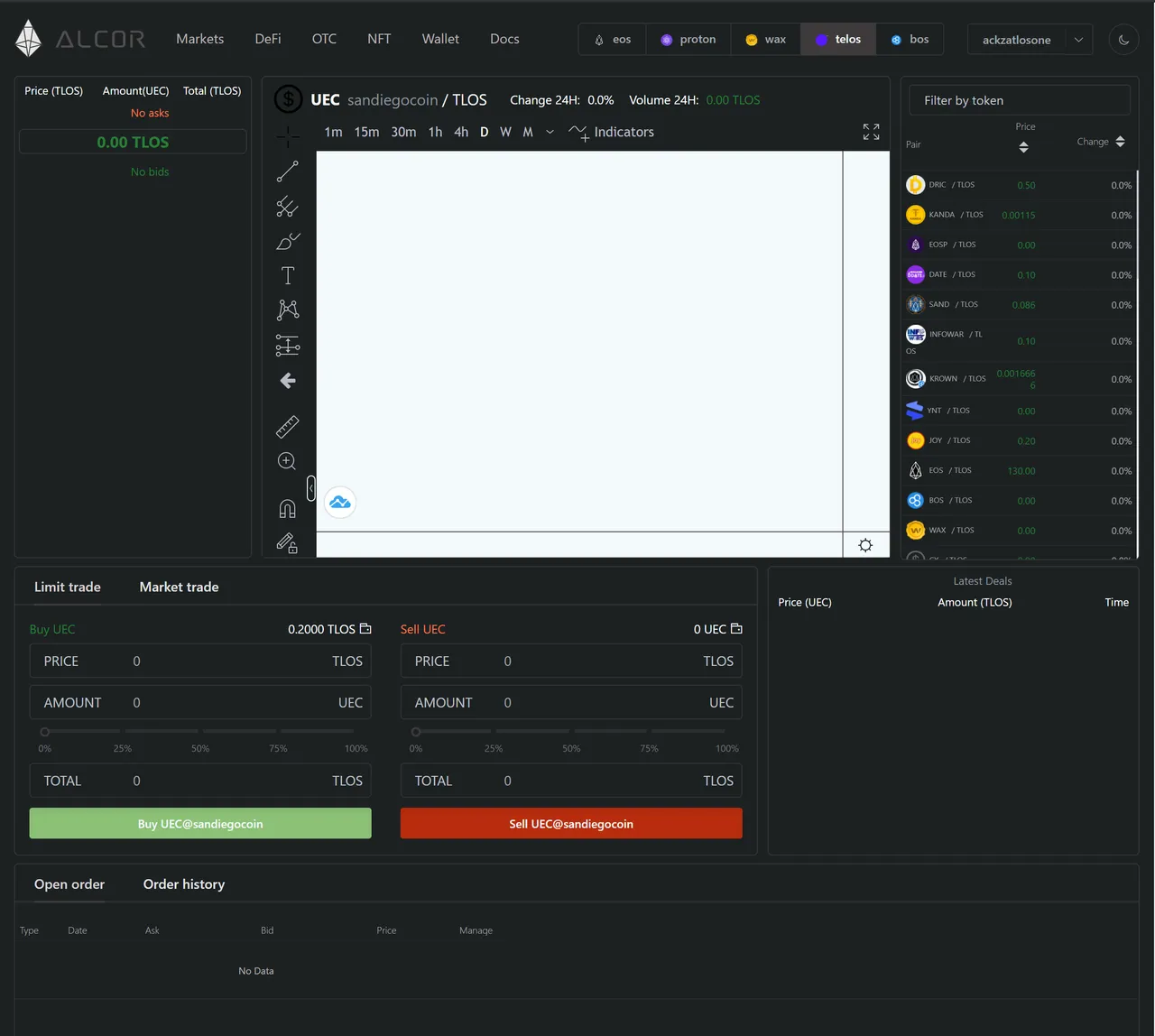1155x1036 pixels.
Task: Click the left arrow back icon
Action: click(288, 381)
